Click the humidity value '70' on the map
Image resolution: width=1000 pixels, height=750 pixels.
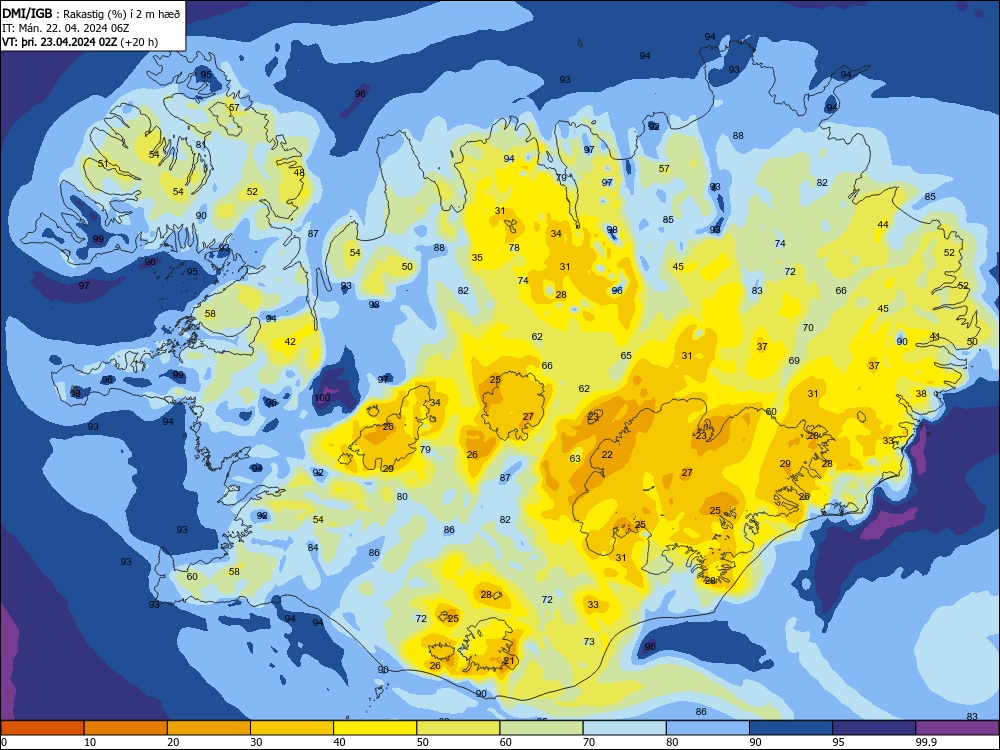pos(808,327)
